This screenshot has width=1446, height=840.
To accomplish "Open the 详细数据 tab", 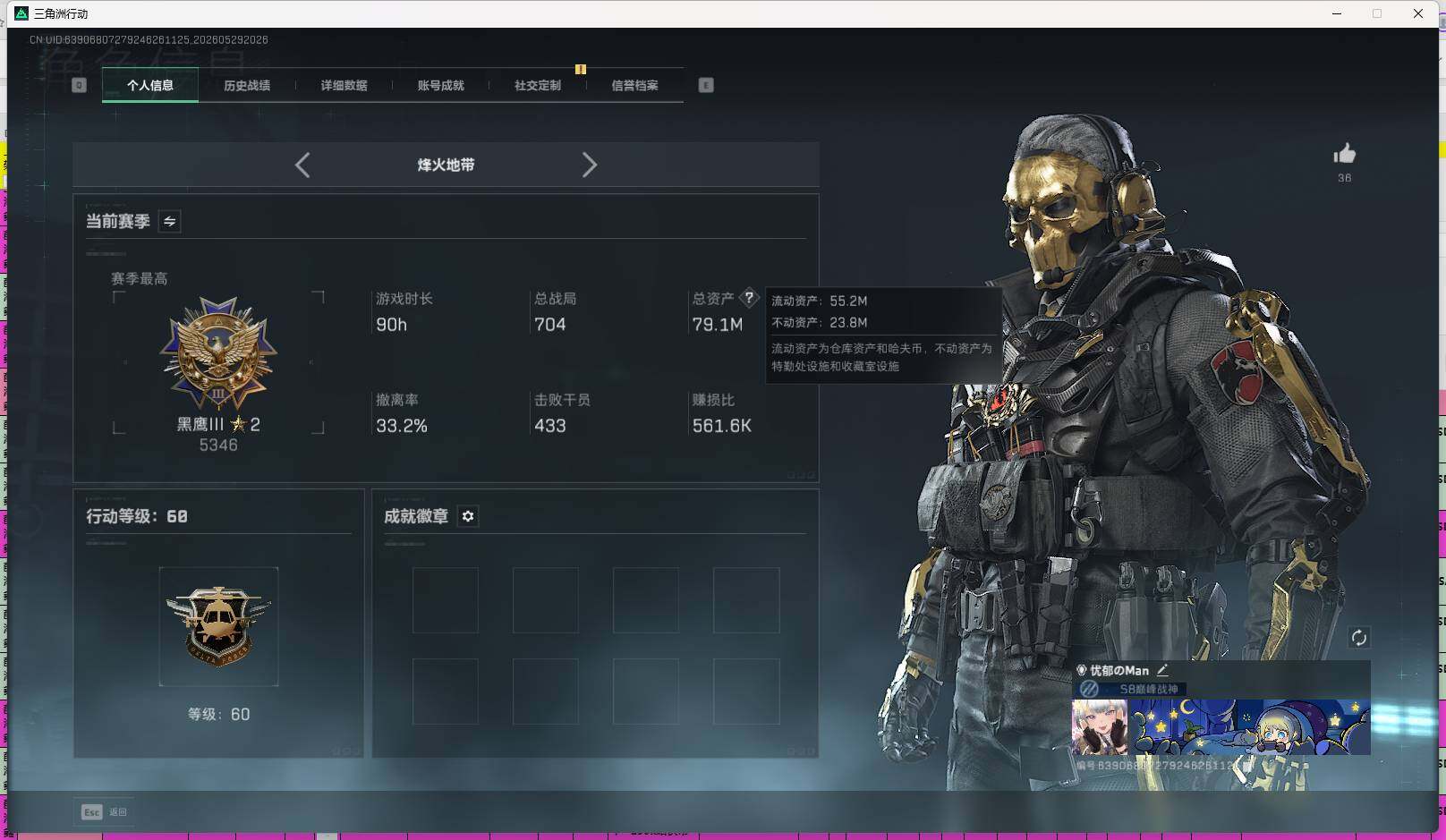I will tap(344, 86).
